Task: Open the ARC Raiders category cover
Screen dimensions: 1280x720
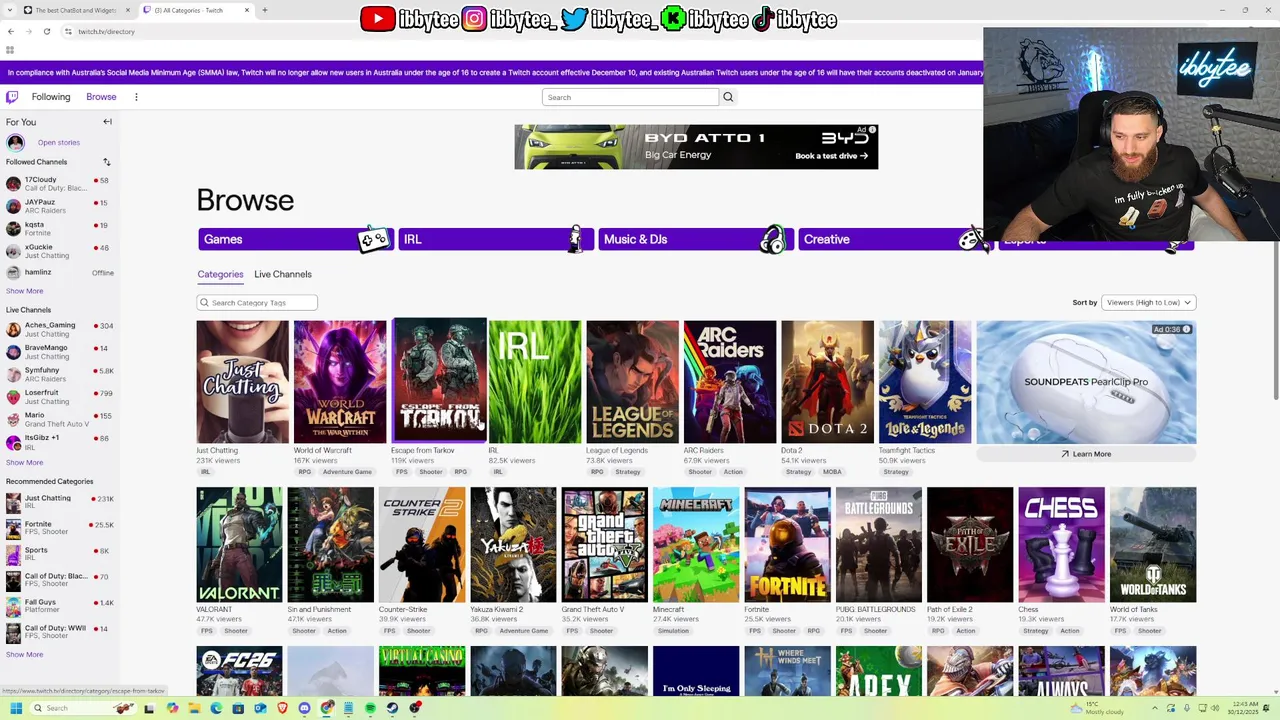Action: point(730,382)
